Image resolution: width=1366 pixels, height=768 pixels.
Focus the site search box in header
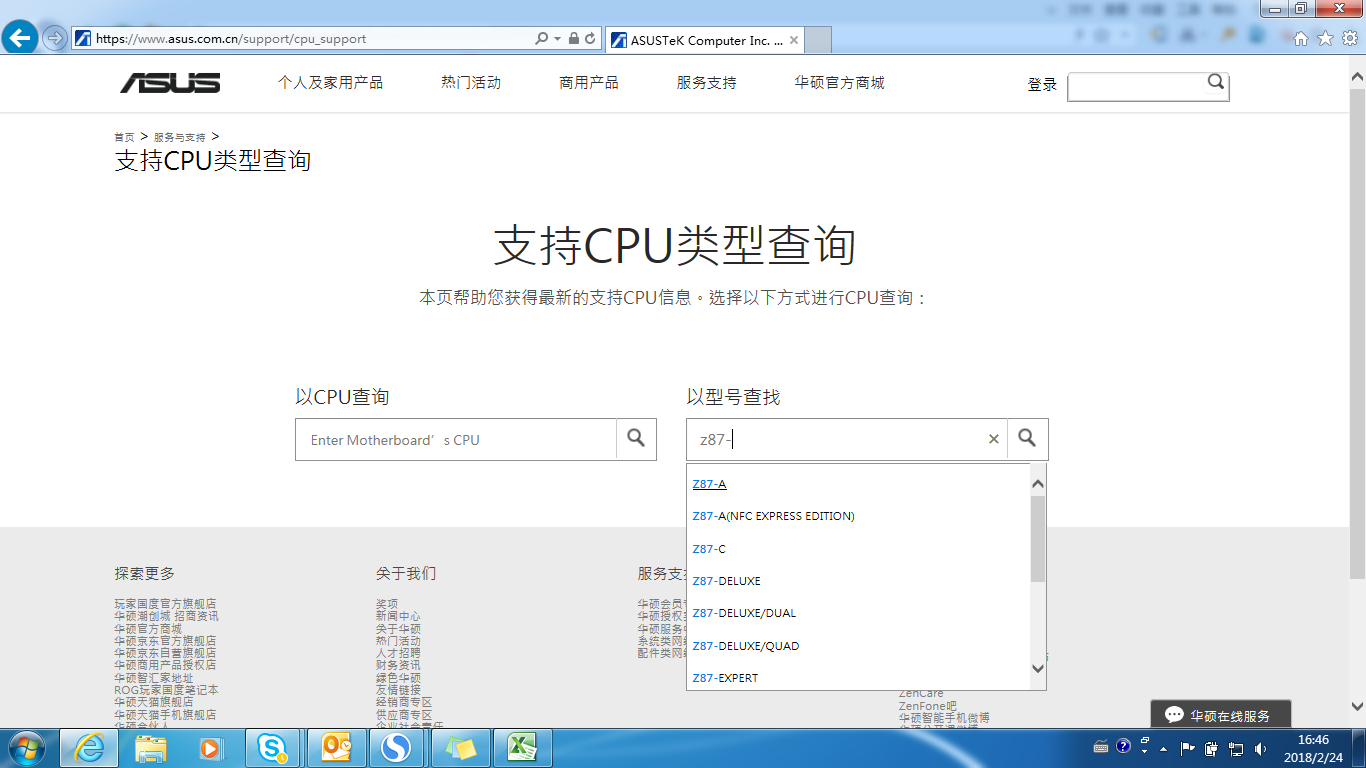(1136, 86)
